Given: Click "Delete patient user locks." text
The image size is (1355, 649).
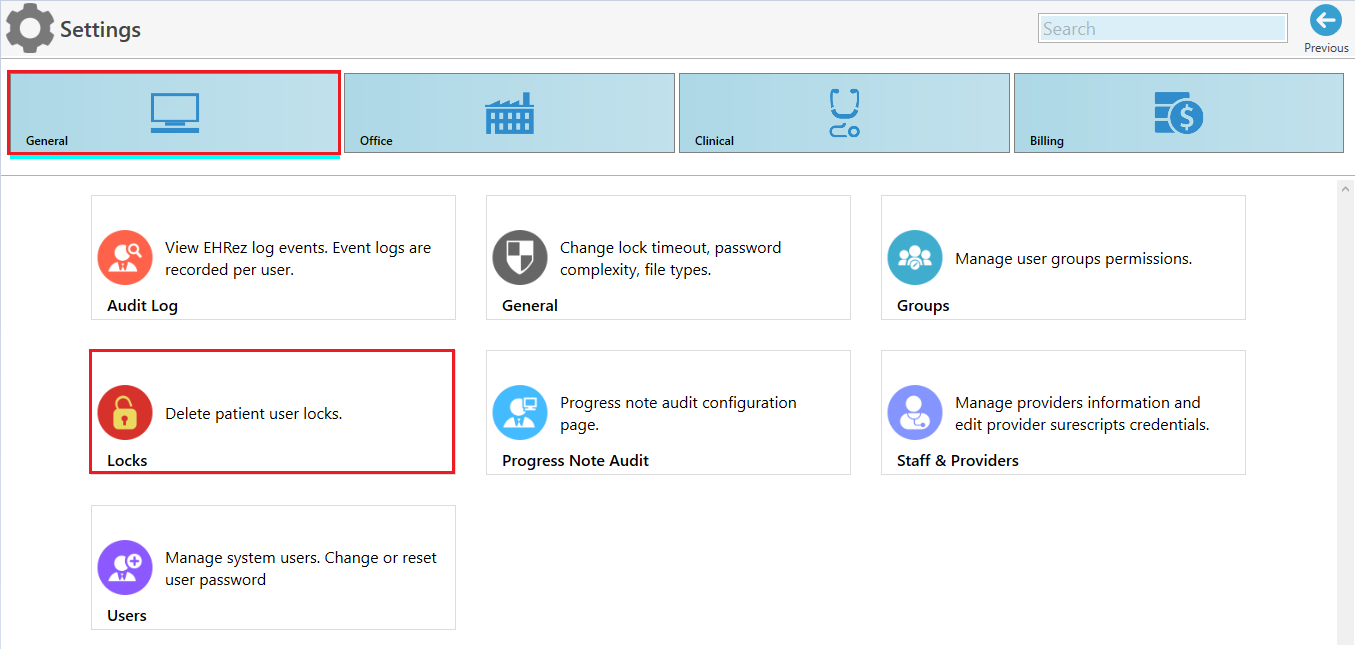Looking at the screenshot, I should coord(254,414).
